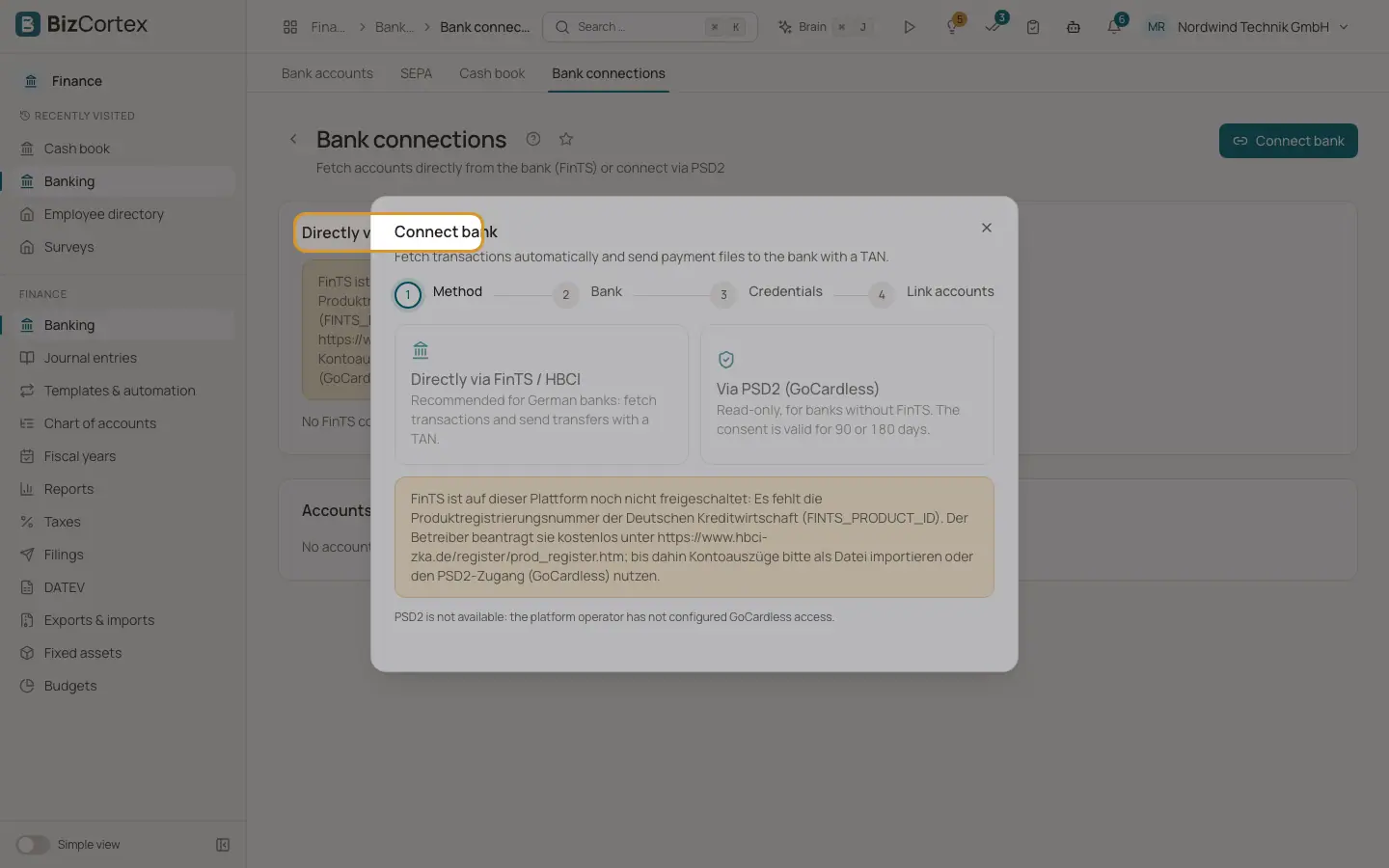Click the Fina... breadcrumb link
The height and width of the screenshot is (868, 1389).
(x=328, y=27)
